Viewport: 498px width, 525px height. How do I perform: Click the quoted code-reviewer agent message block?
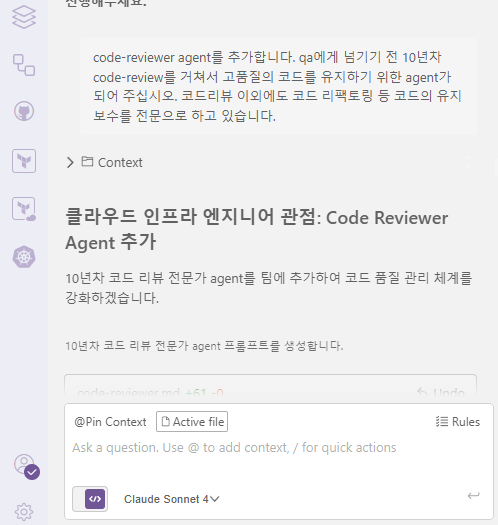point(278,86)
